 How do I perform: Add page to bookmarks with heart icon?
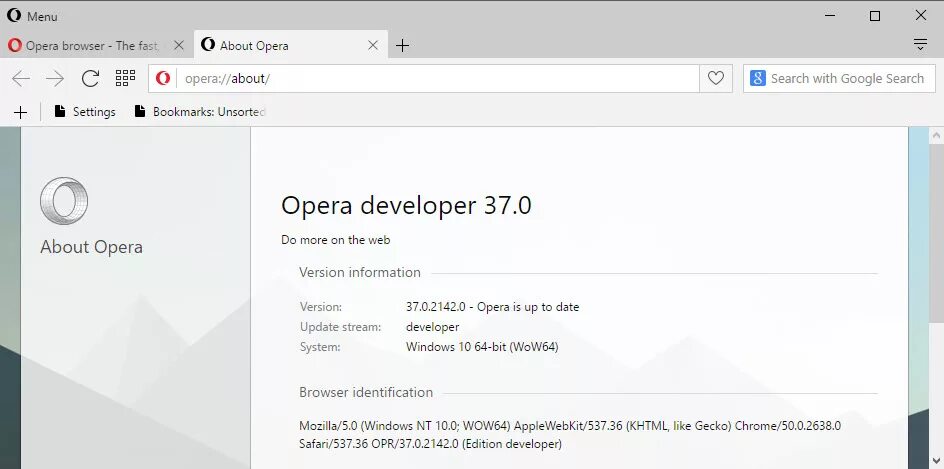click(x=715, y=78)
